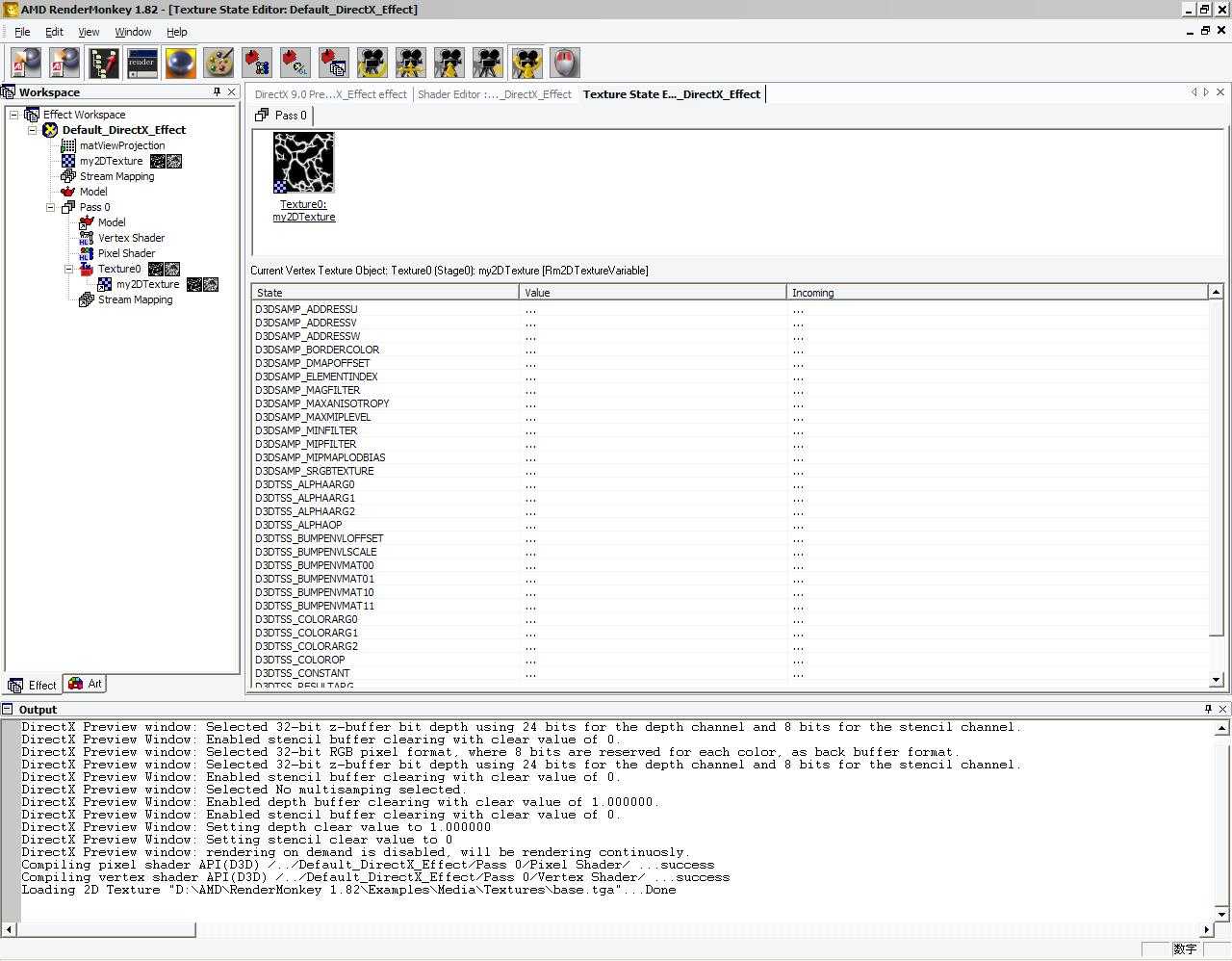Viewport: 1232px width, 961px height.
Task: Select the D3DSAMP_ADDRESSU state row
Action: [731, 309]
